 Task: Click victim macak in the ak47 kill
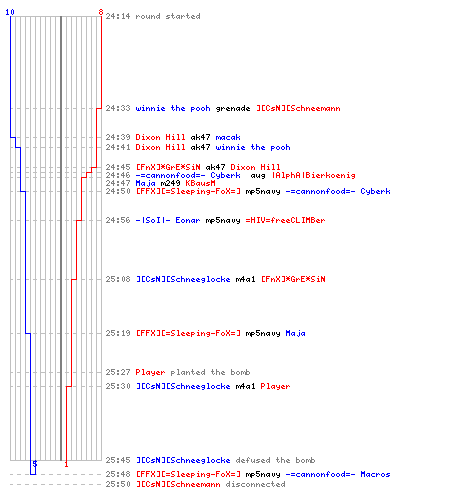228,137
